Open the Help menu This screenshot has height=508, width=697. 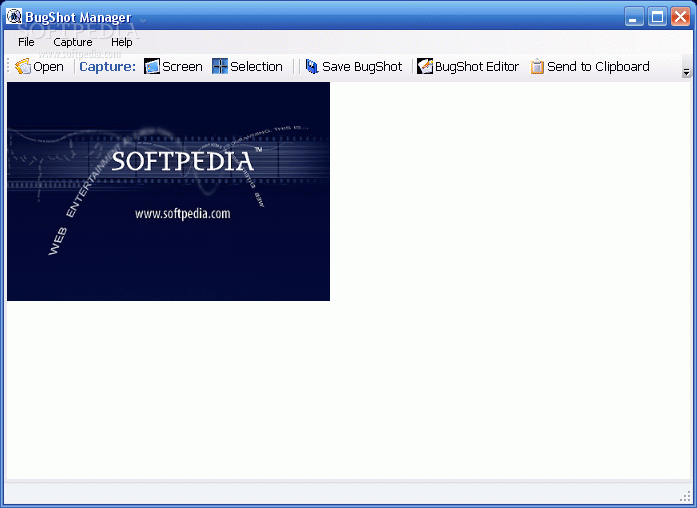click(x=122, y=42)
